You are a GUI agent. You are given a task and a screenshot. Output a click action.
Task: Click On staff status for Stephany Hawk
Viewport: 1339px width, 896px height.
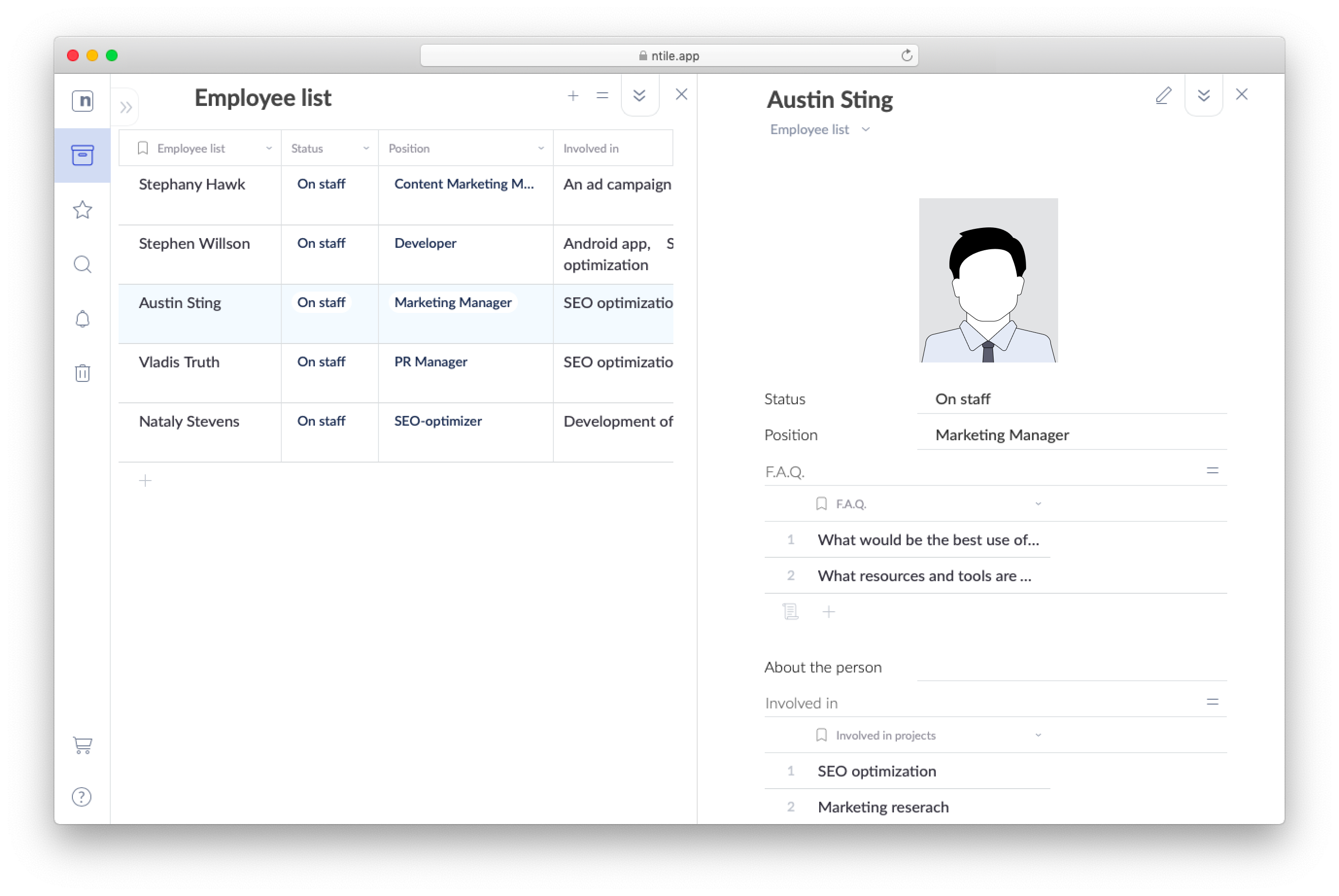[x=321, y=184]
